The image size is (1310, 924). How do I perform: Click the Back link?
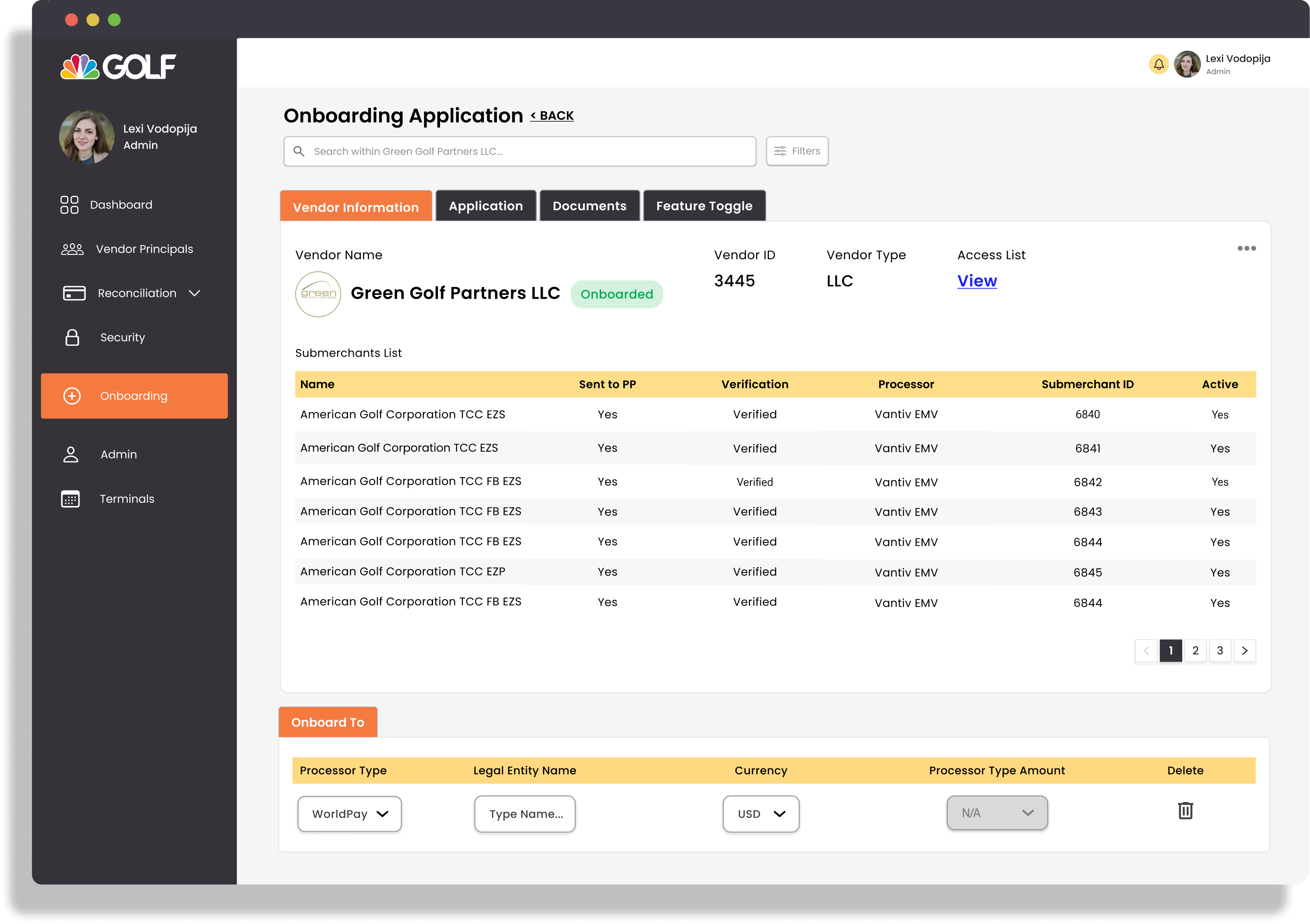[x=552, y=116]
